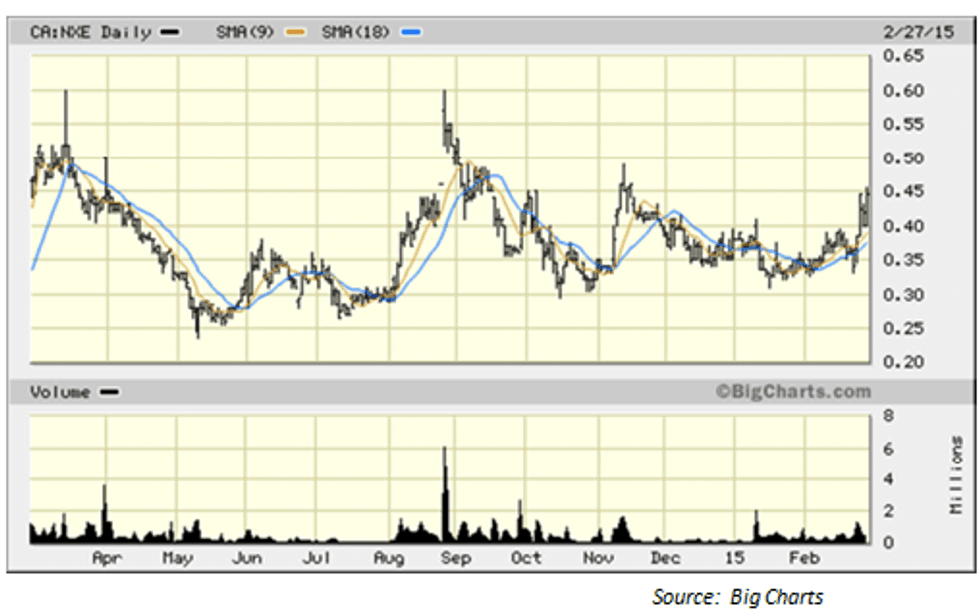The width and height of the screenshot is (980, 613).
Task: Click the Source: Big Charts caption
Action: (x=738, y=597)
